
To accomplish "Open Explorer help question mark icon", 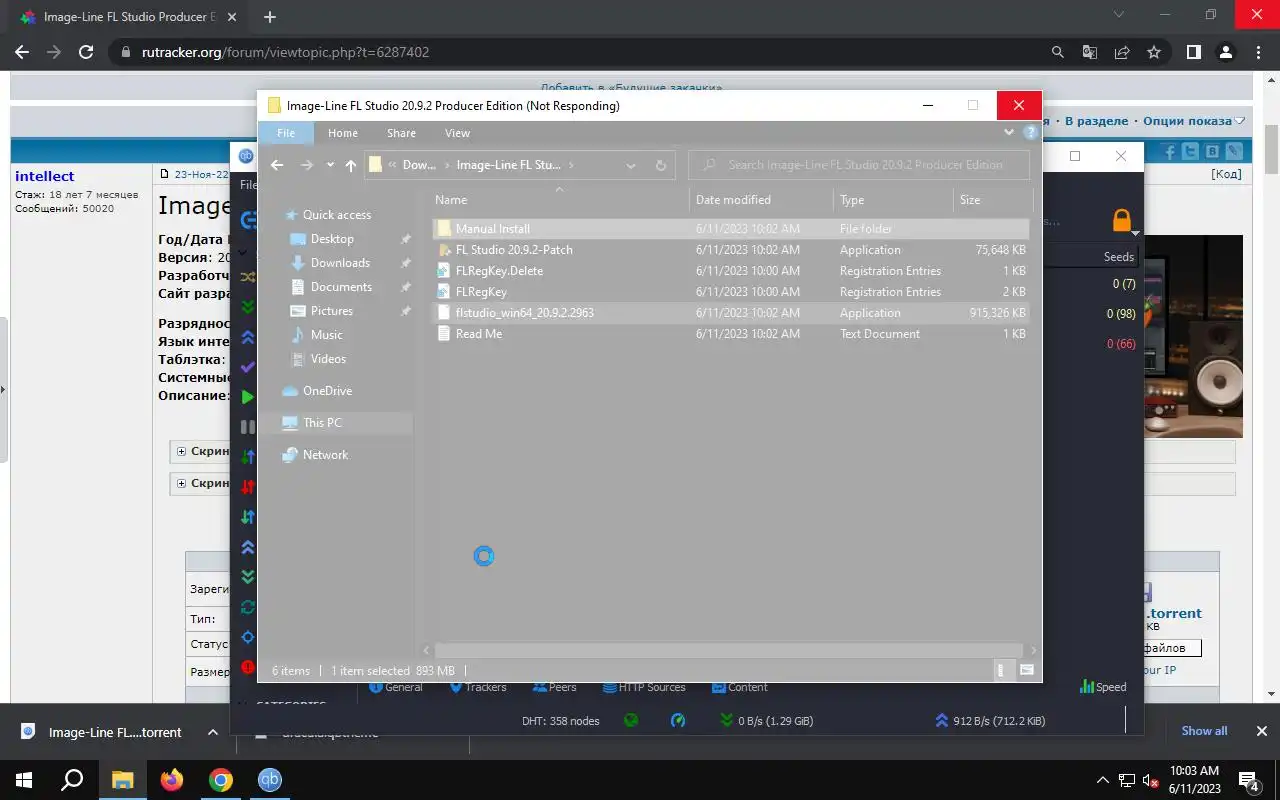I will pos(1030,133).
